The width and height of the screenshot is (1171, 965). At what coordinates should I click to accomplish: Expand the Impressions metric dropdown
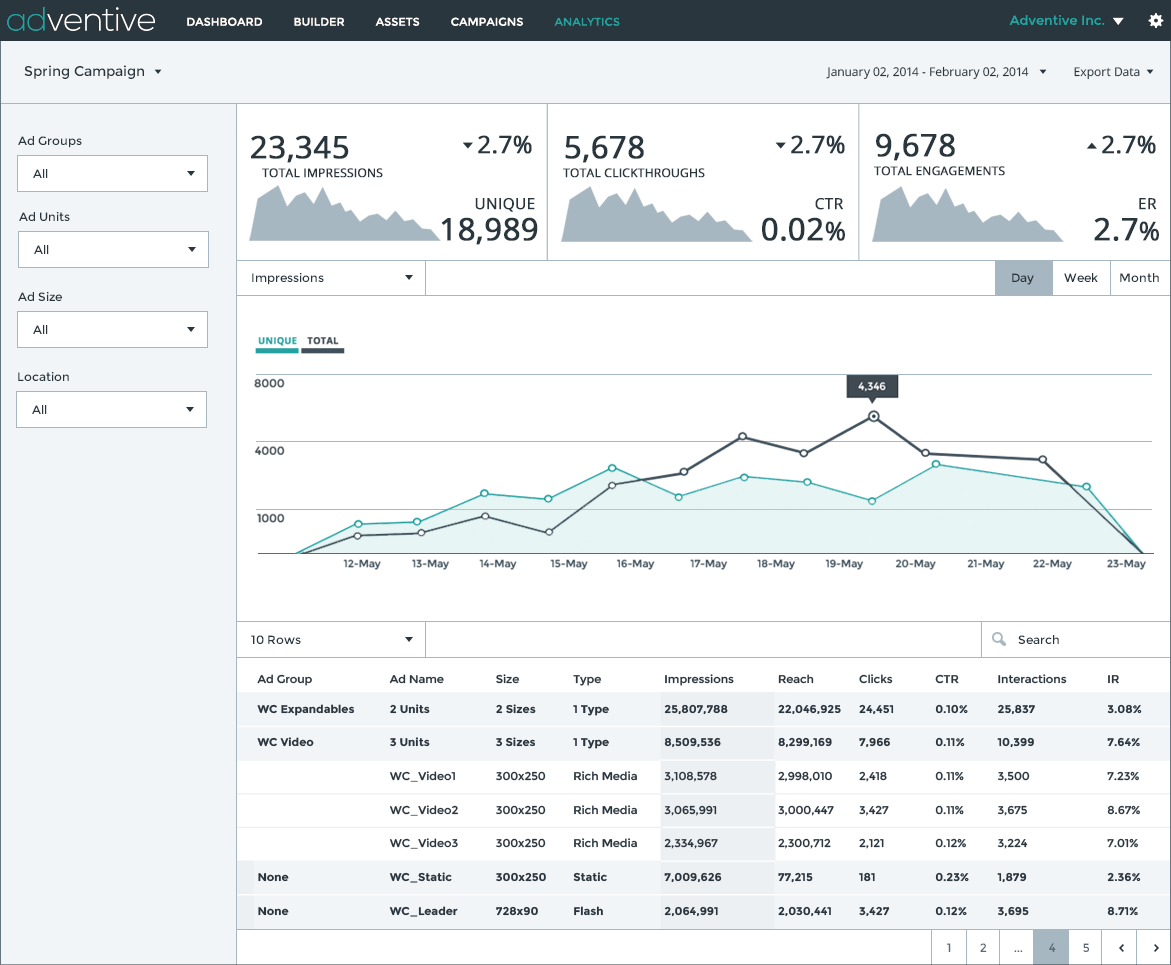[331, 278]
